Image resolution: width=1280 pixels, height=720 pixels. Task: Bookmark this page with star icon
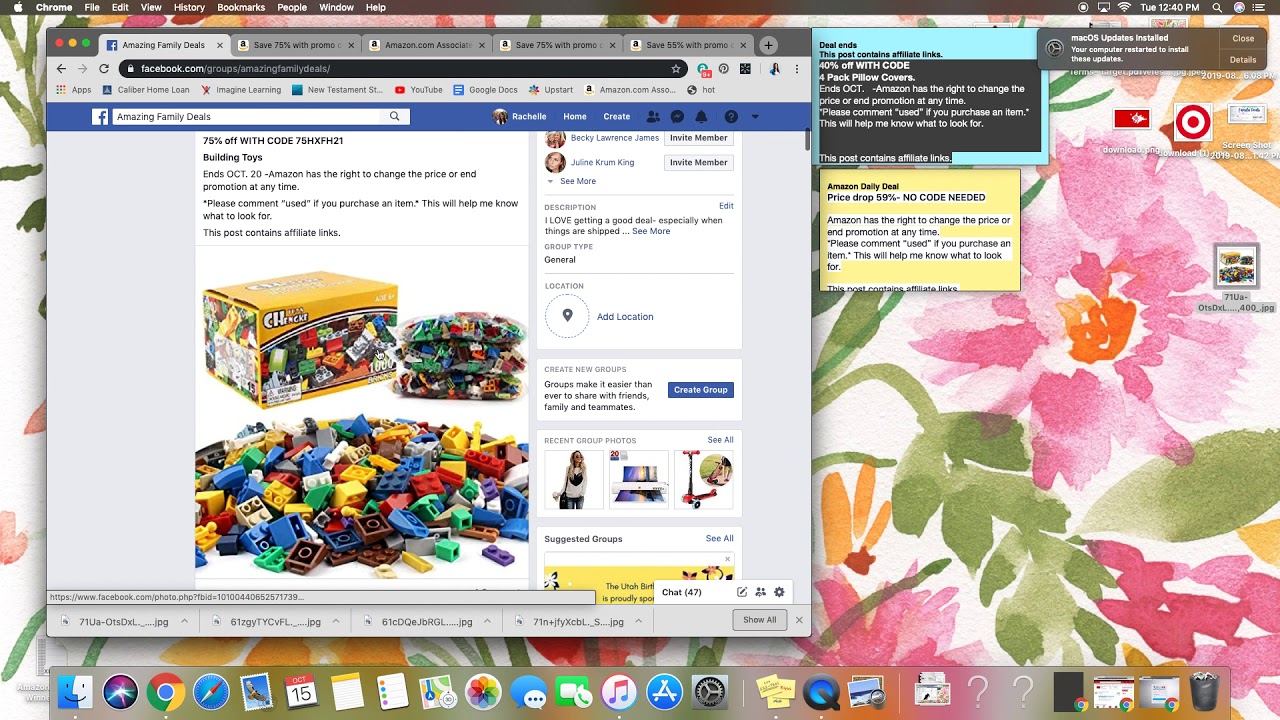677,69
